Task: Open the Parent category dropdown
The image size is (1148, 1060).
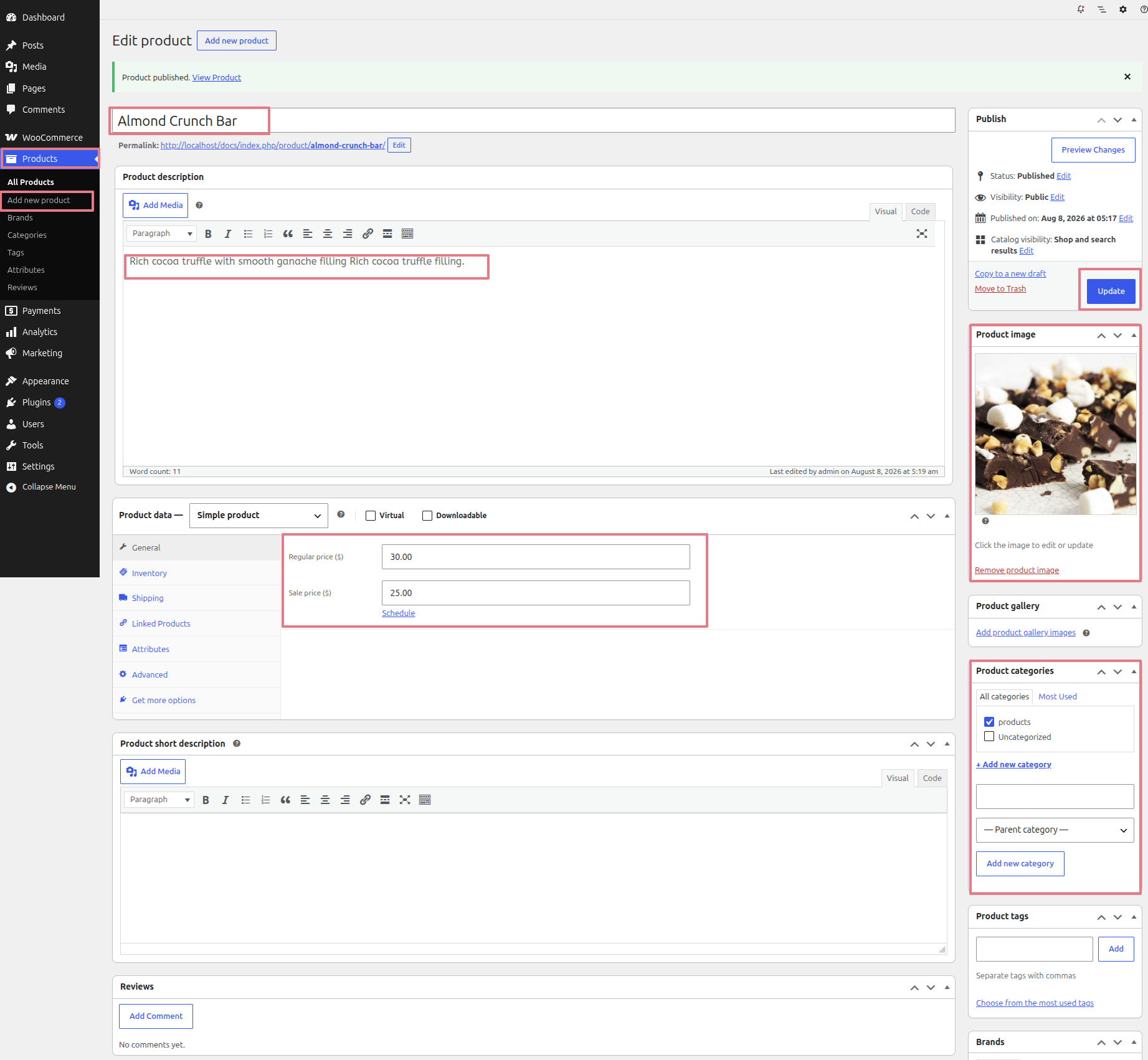Action: coord(1055,830)
